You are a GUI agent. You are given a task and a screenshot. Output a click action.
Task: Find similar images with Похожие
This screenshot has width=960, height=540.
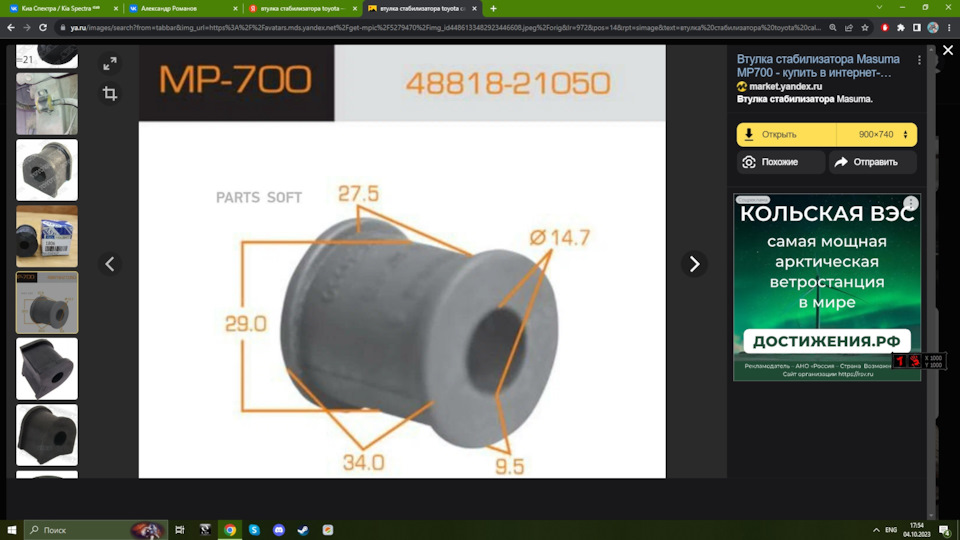click(x=781, y=162)
